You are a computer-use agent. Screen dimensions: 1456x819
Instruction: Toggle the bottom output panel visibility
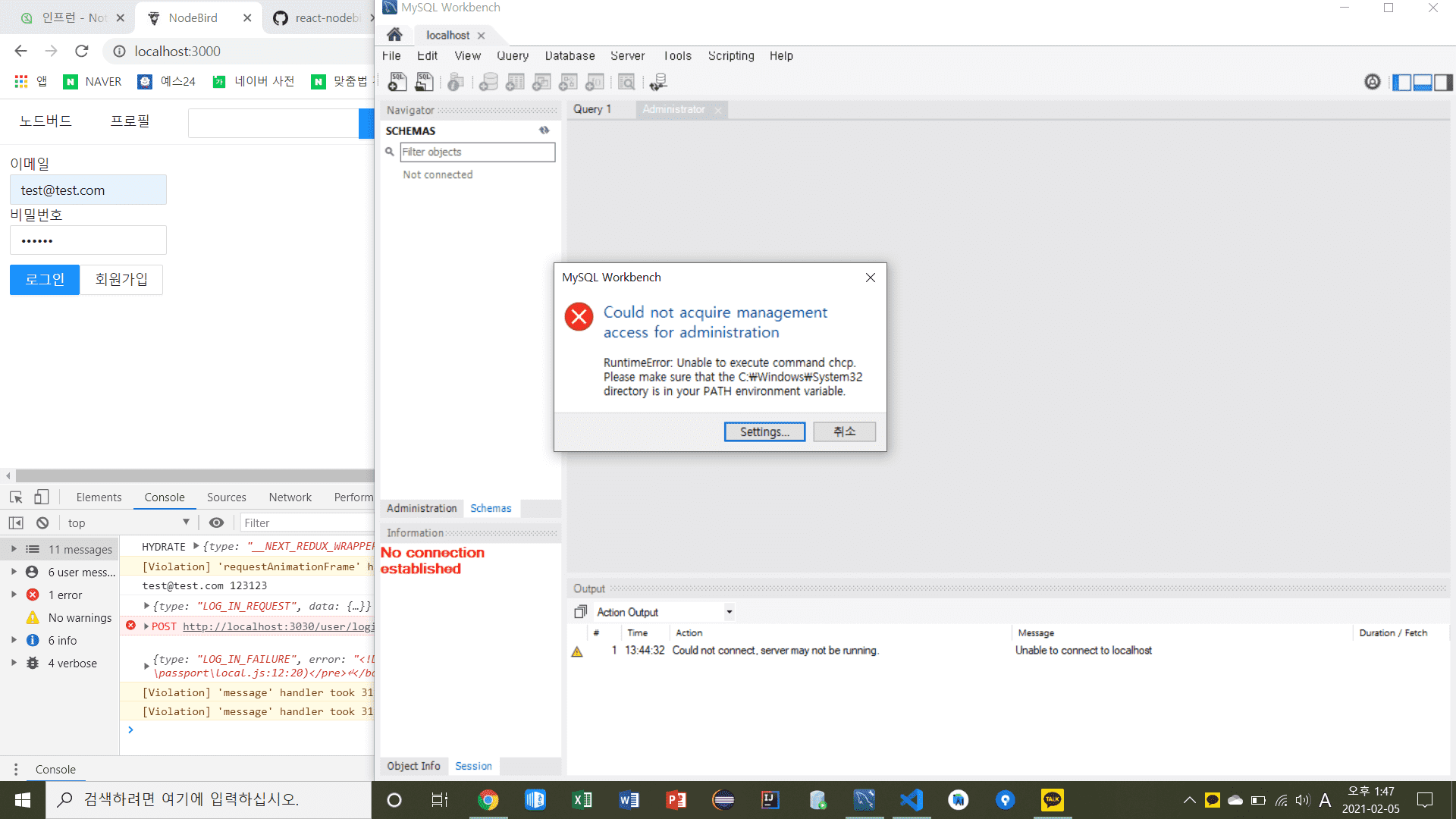point(1423,82)
